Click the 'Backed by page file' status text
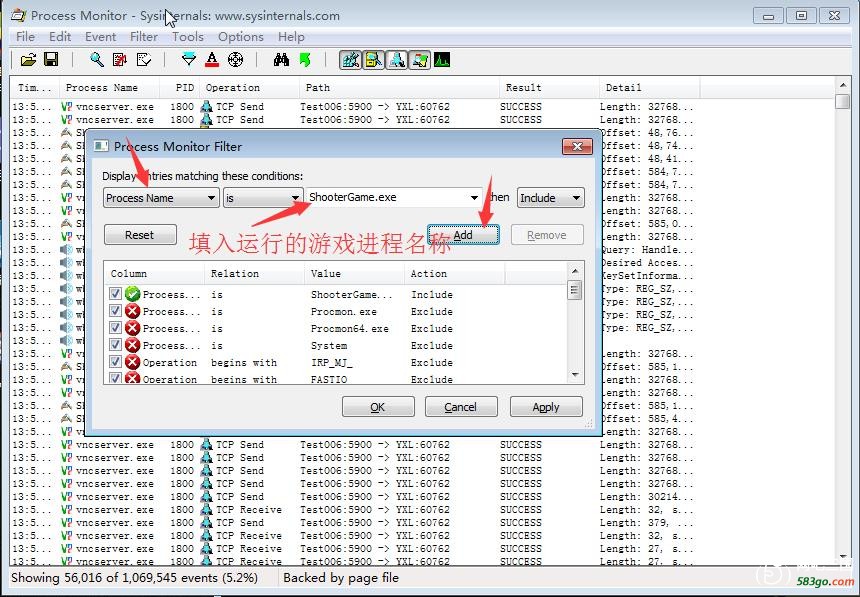 tap(341, 578)
